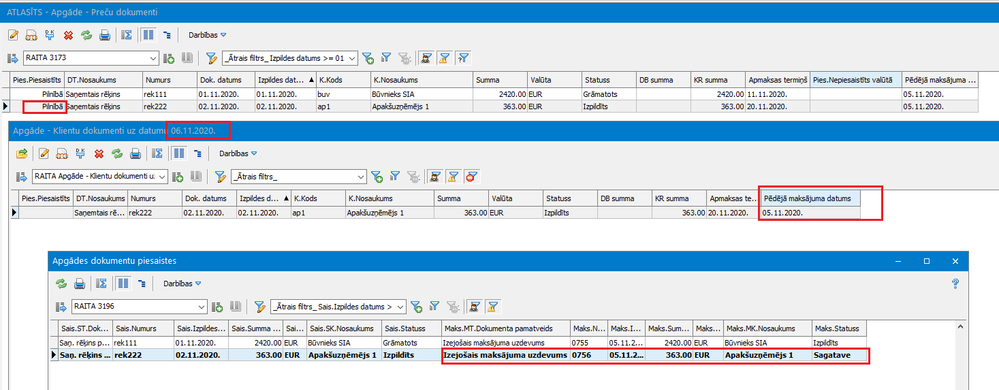The width and height of the screenshot is (999, 390).
Task: Print the Apgādes dokumentu piesaistes list
Action: [80, 284]
